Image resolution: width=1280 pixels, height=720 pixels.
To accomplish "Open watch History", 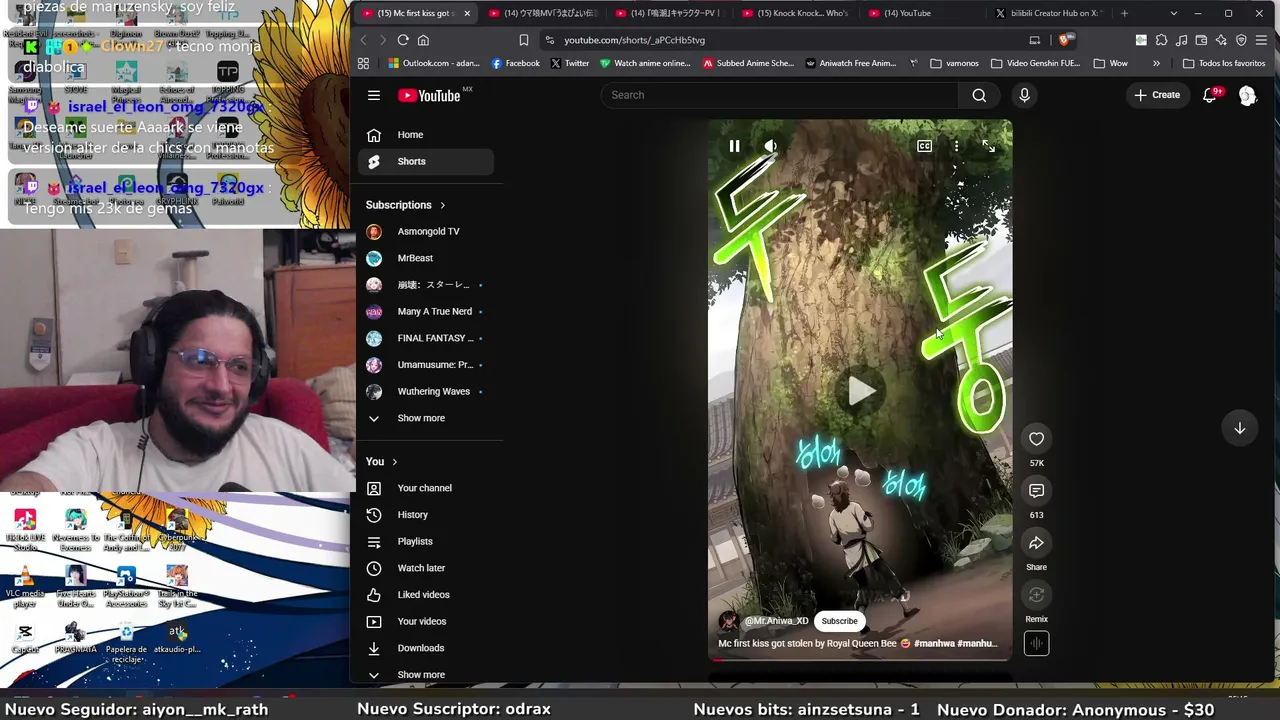I will [x=426, y=515].
